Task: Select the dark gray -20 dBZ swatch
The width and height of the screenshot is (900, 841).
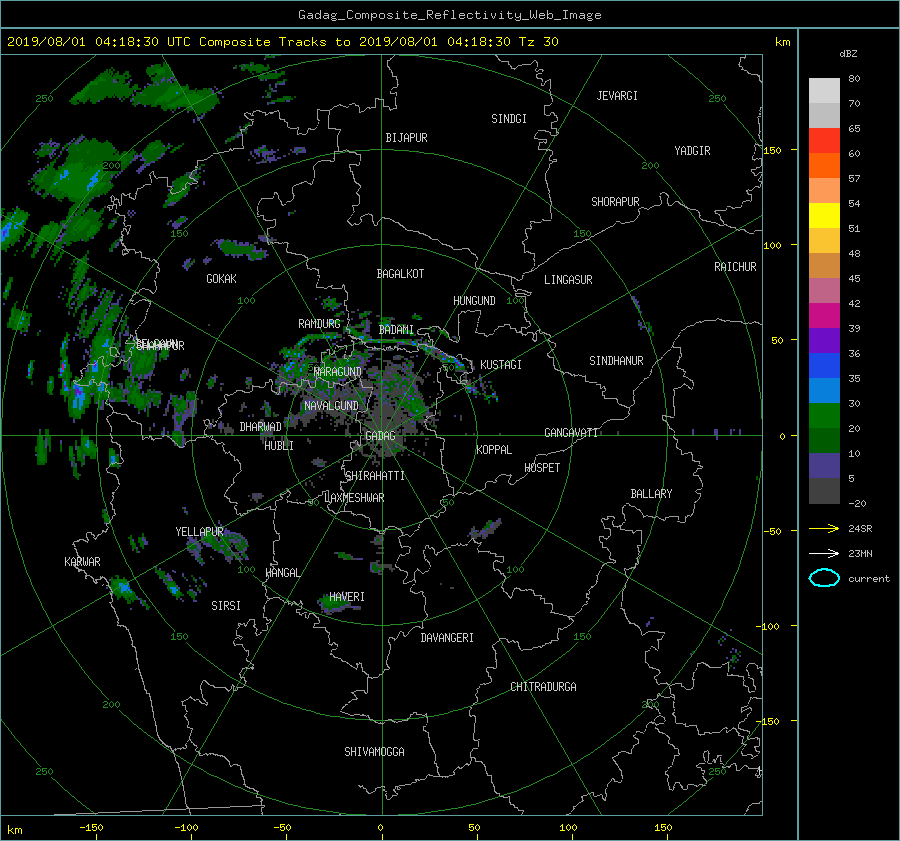Action: 824,490
